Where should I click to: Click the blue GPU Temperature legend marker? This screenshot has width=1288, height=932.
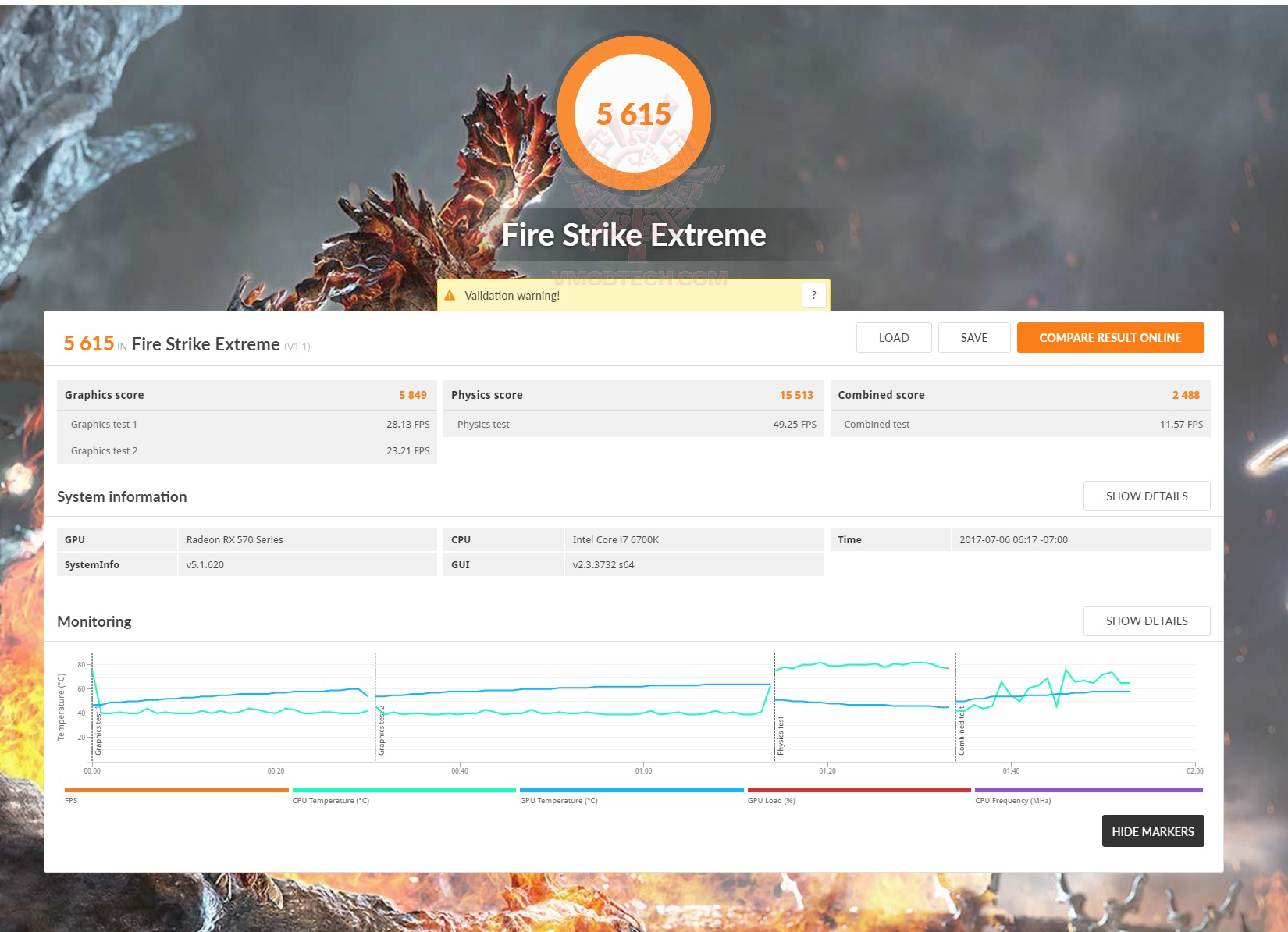pos(631,790)
